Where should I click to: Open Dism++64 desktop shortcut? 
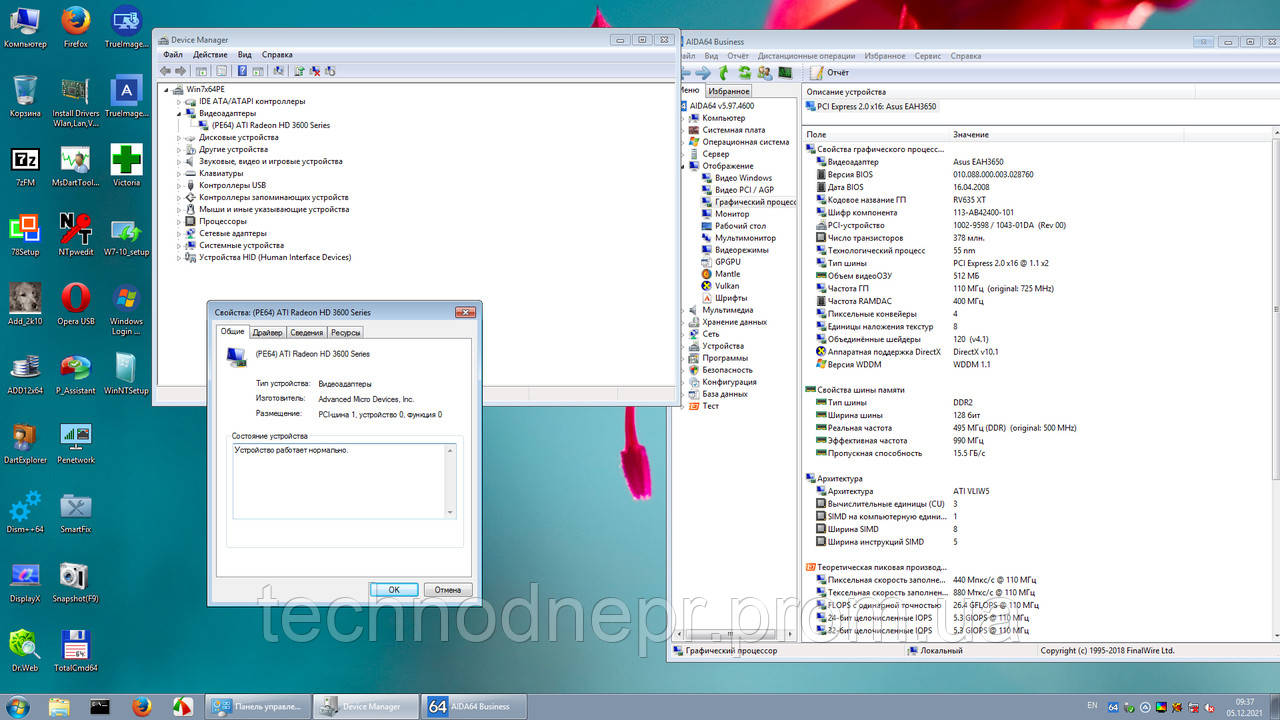pyautogui.click(x=25, y=512)
